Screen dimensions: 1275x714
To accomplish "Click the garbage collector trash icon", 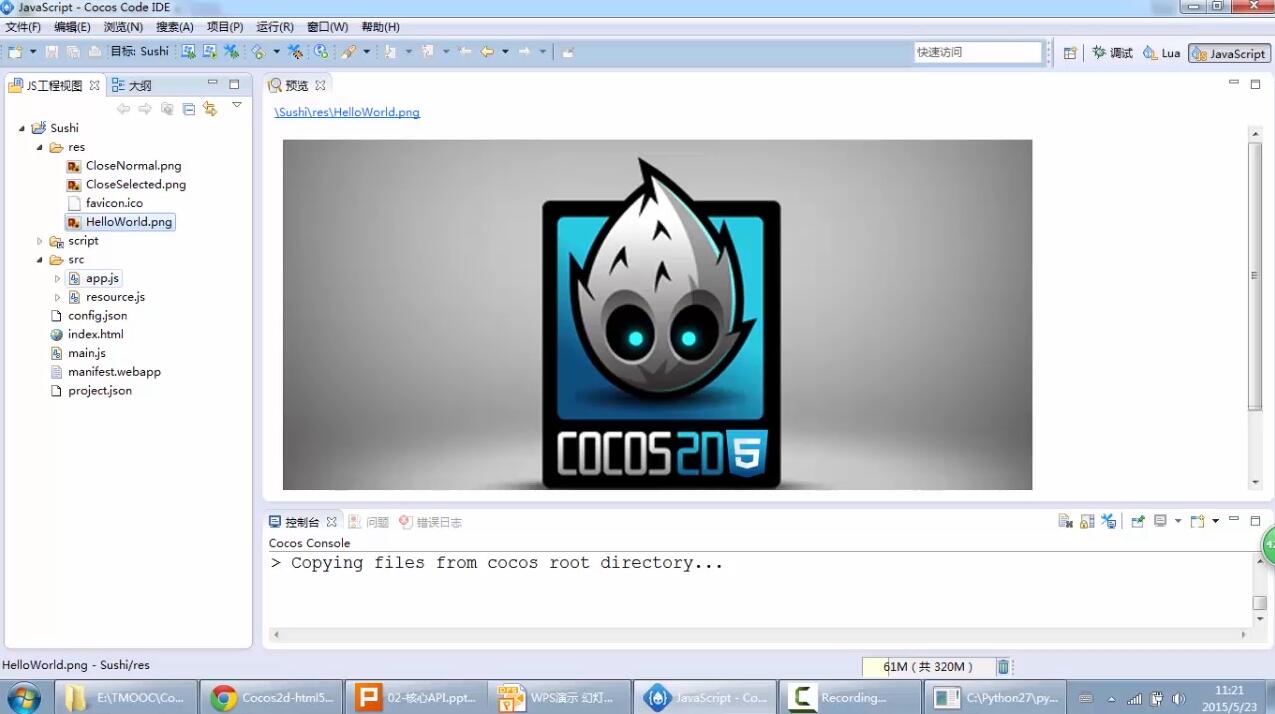I will tap(1003, 667).
